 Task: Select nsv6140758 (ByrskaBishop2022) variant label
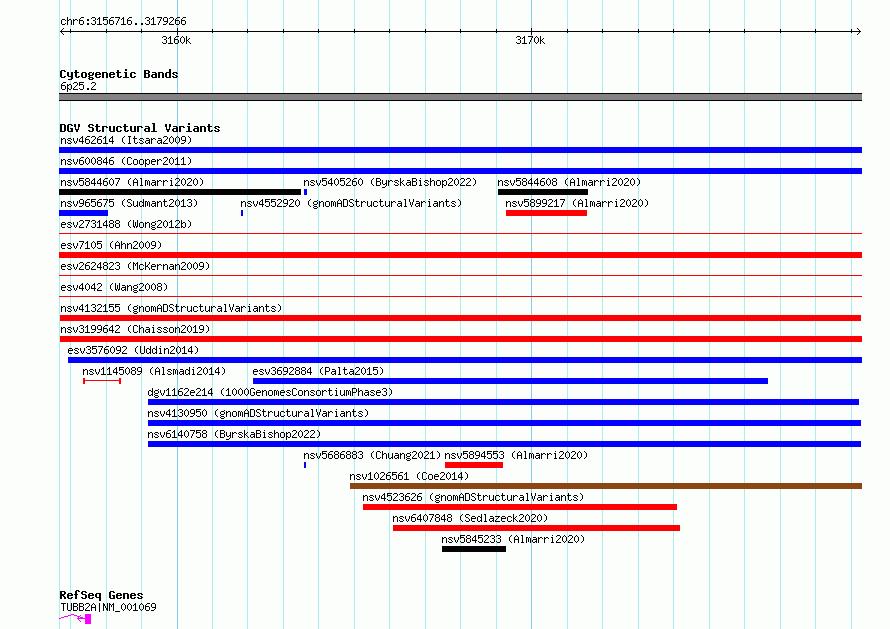(234, 434)
